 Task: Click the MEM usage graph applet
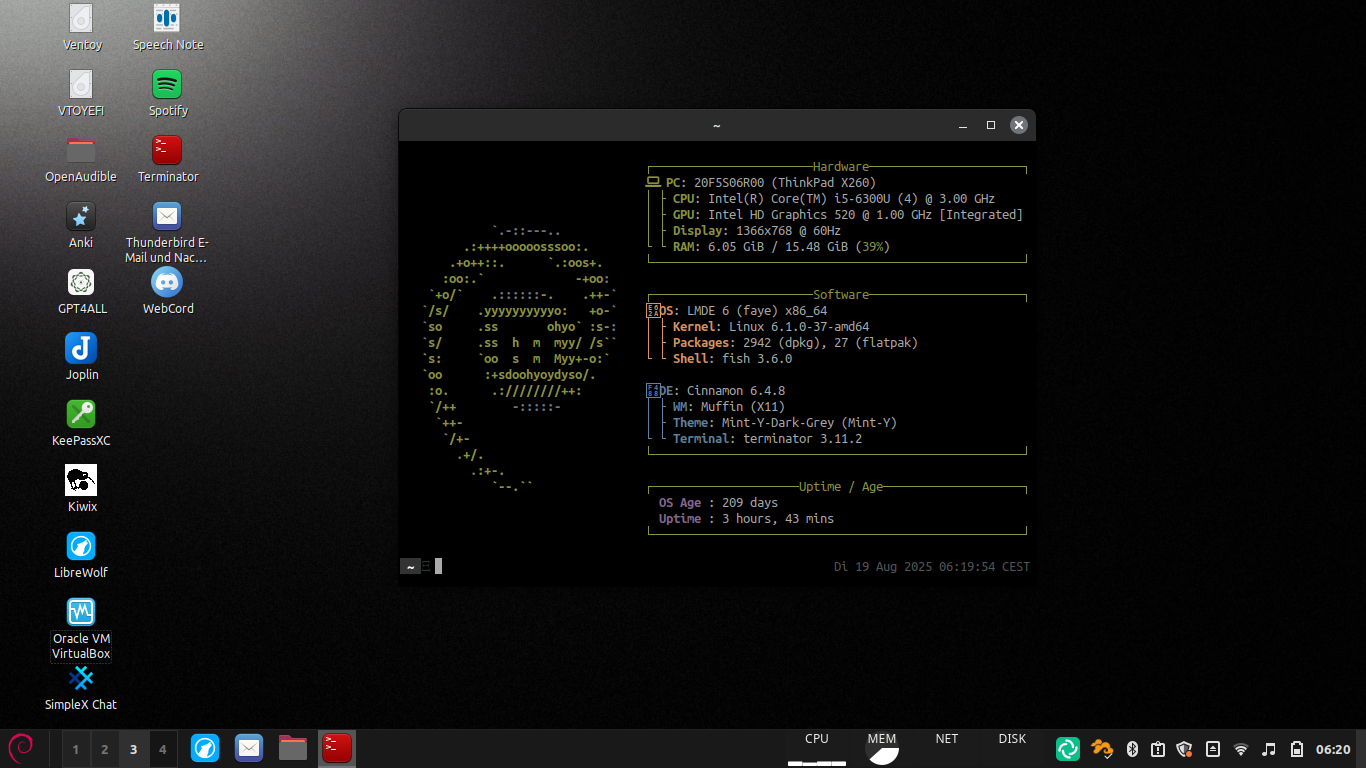click(x=881, y=748)
